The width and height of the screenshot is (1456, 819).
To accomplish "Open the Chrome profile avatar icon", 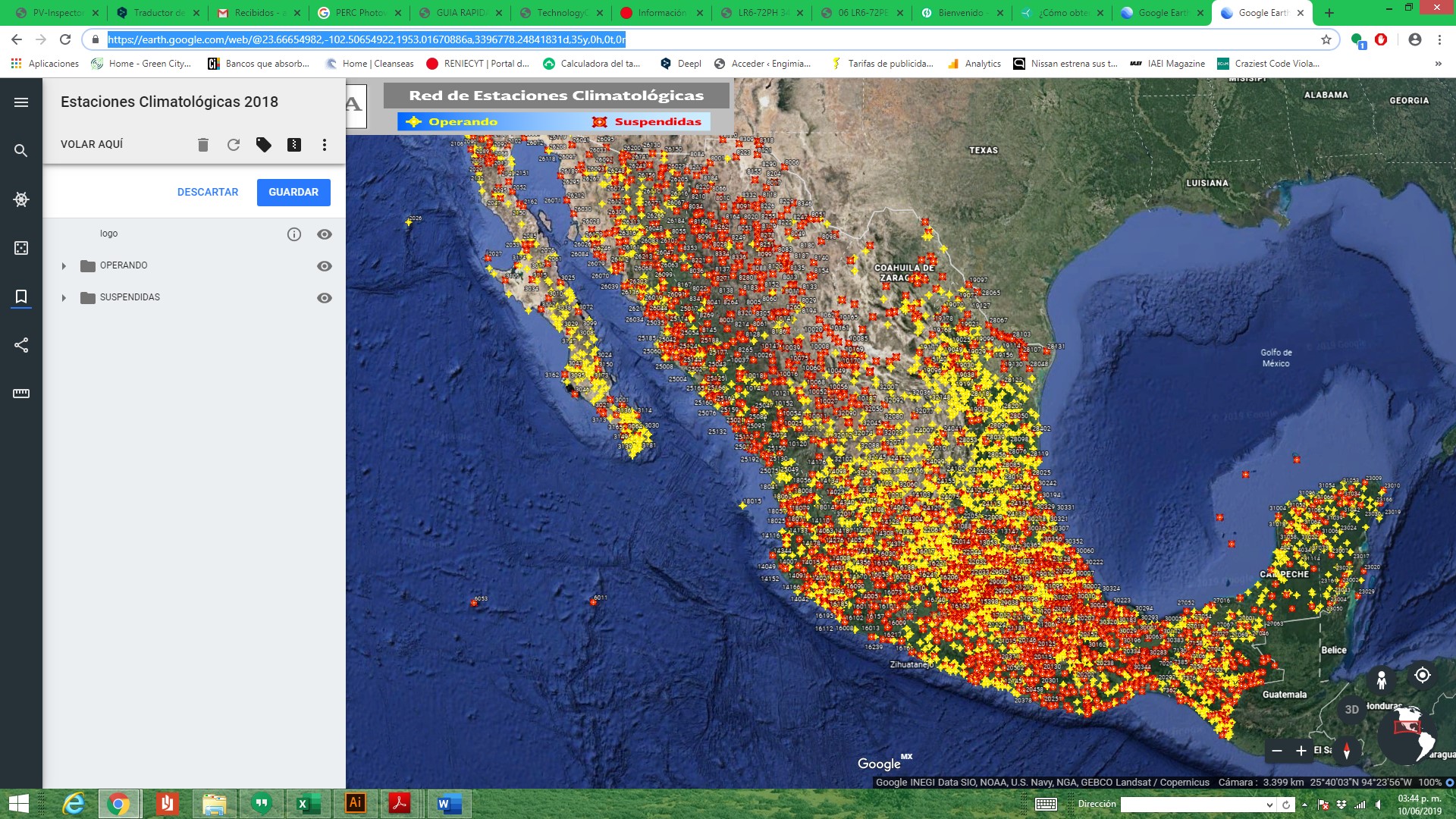I will click(x=1415, y=39).
